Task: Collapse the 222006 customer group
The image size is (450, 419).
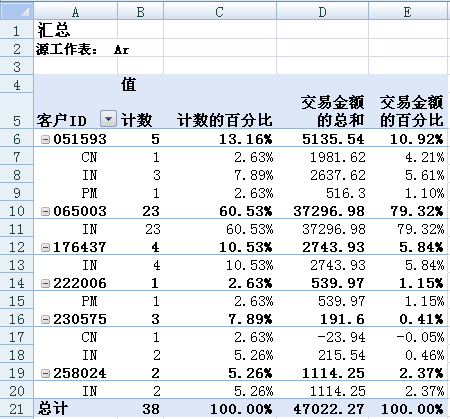Action: coord(45,283)
